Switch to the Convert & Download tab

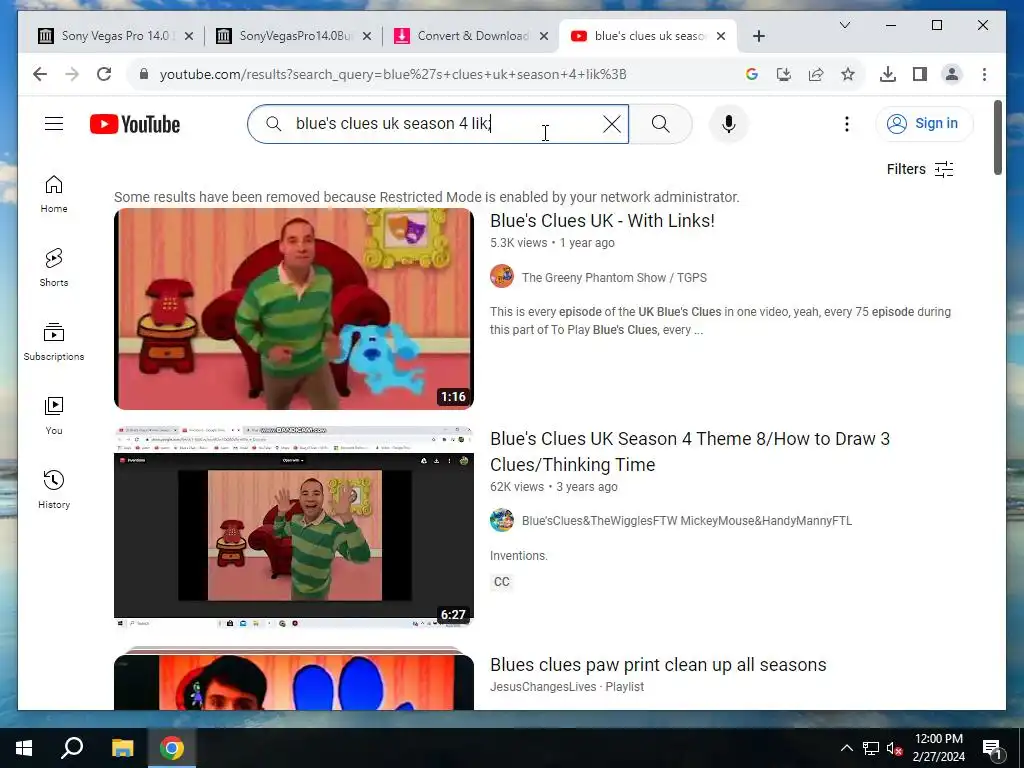click(472, 36)
